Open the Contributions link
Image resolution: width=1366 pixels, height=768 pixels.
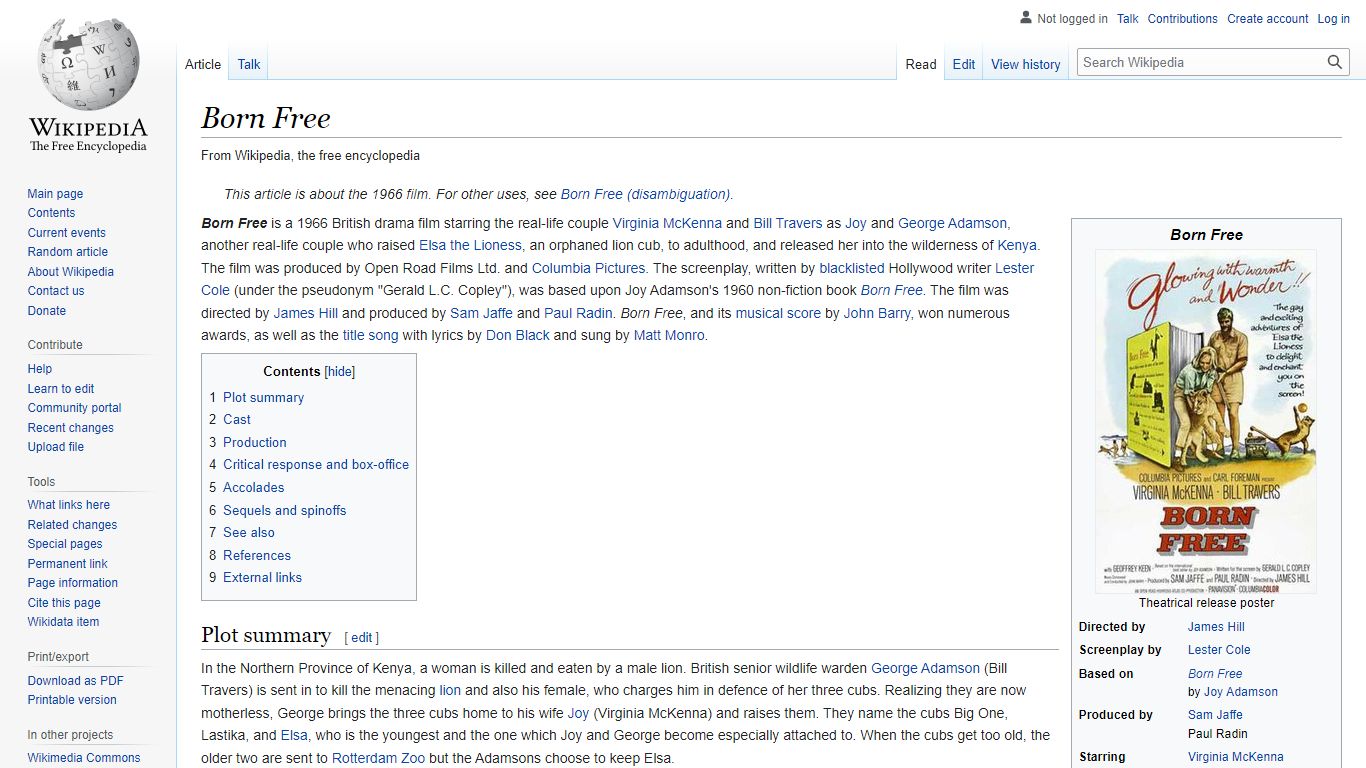click(1183, 18)
